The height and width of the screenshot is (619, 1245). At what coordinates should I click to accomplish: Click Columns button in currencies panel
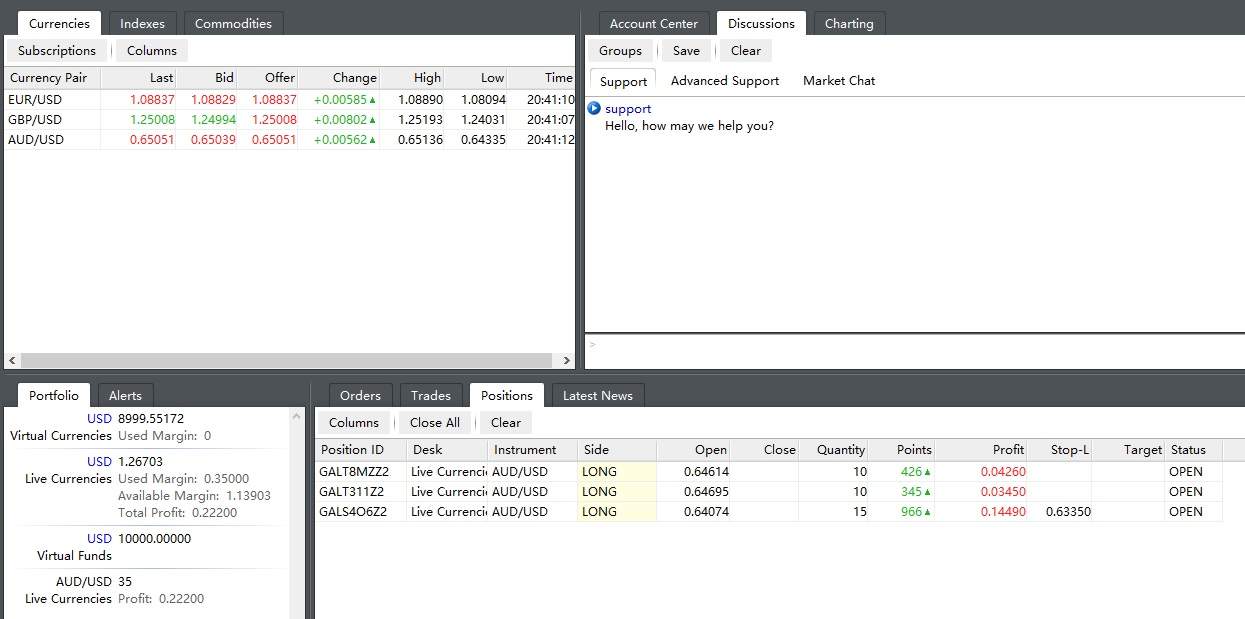(x=152, y=51)
